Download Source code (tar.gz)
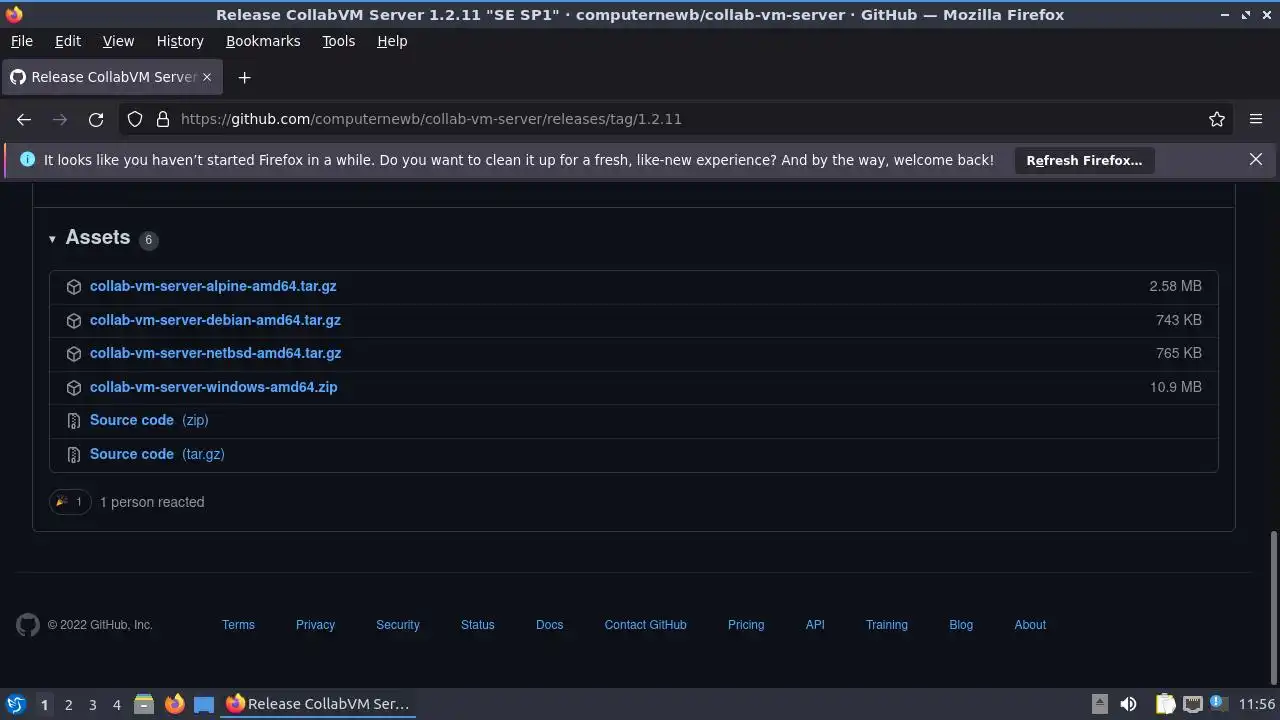This screenshot has width=1280, height=720. pos(157,454)
